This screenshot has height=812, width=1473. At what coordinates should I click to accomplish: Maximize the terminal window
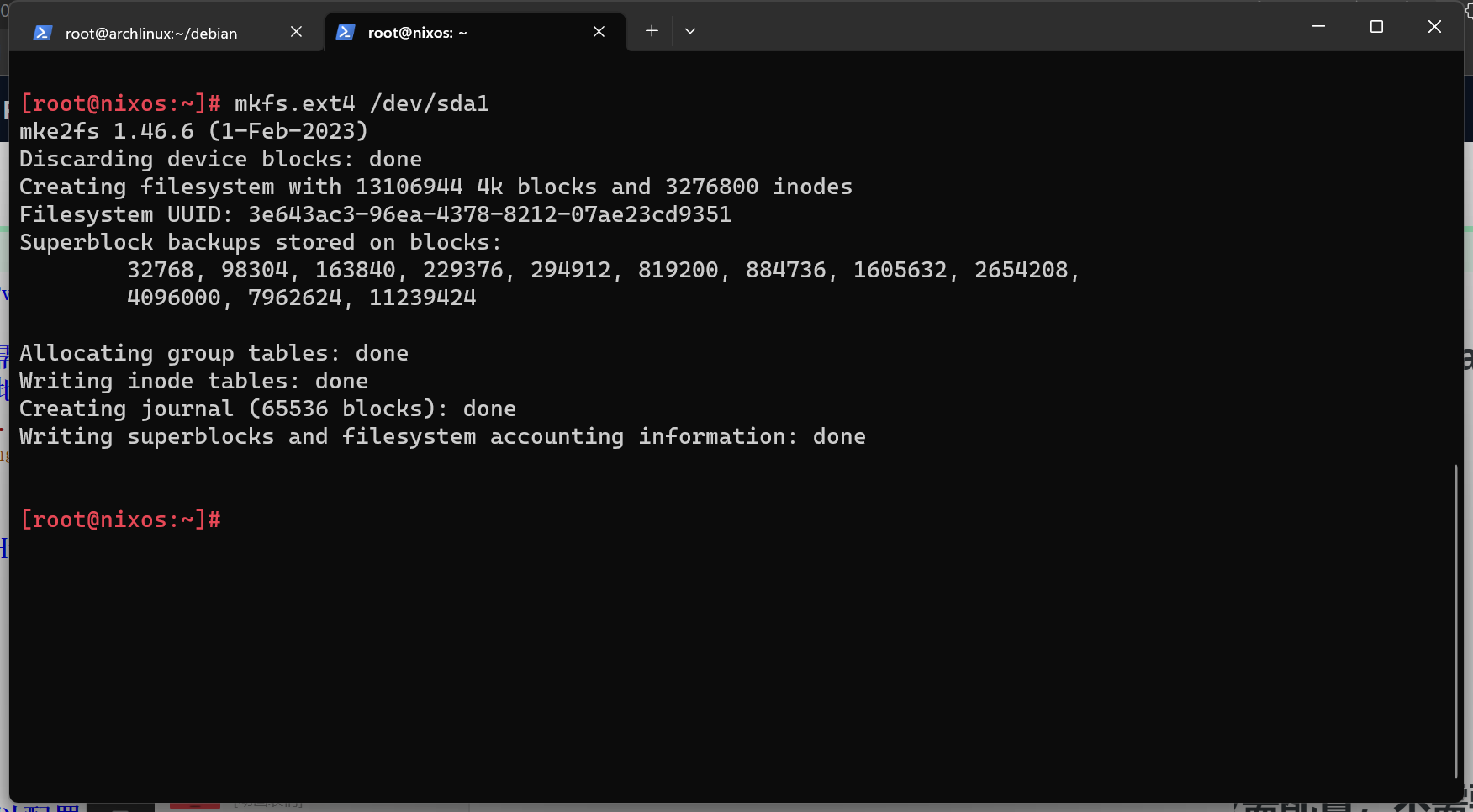(1376, 27)
